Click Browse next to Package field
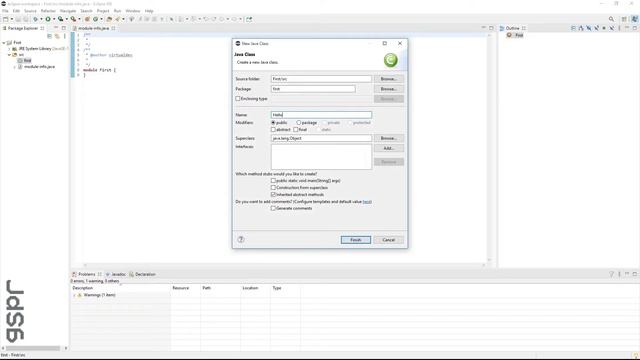Viewport: 640px width, 360px height. pos(389,89)
